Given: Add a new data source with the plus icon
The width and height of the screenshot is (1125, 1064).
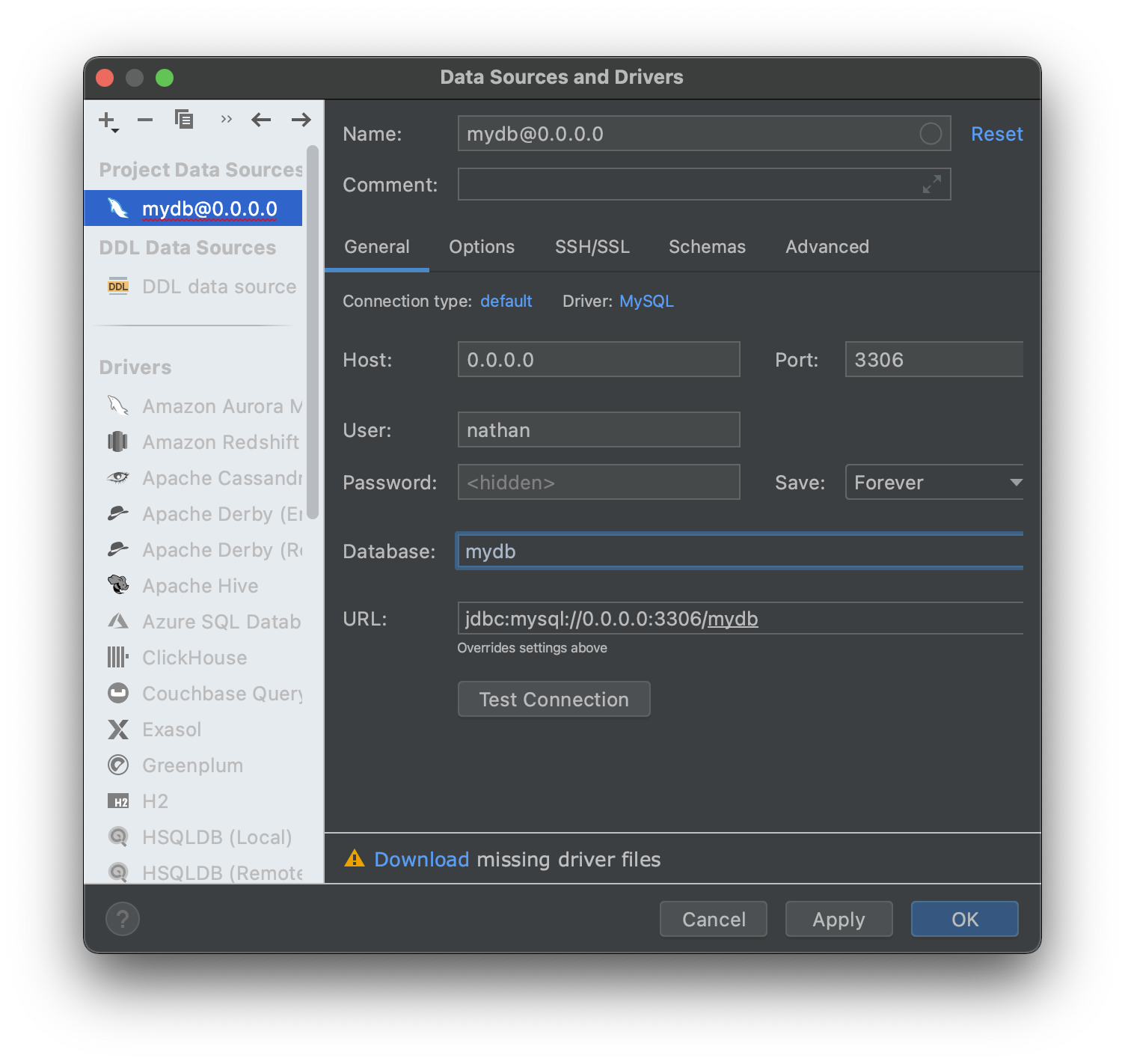Looking at the screenshot, I should coord(105,120).
